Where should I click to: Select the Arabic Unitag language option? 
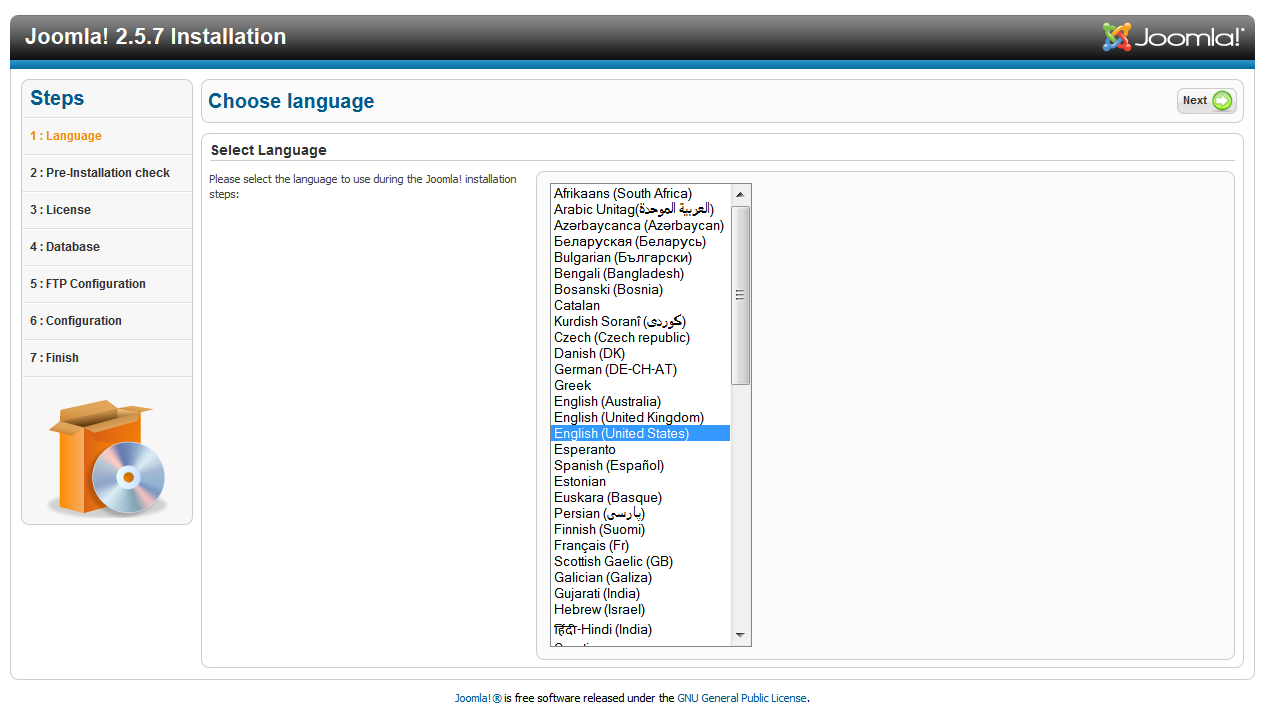click(x=640, y=210)
